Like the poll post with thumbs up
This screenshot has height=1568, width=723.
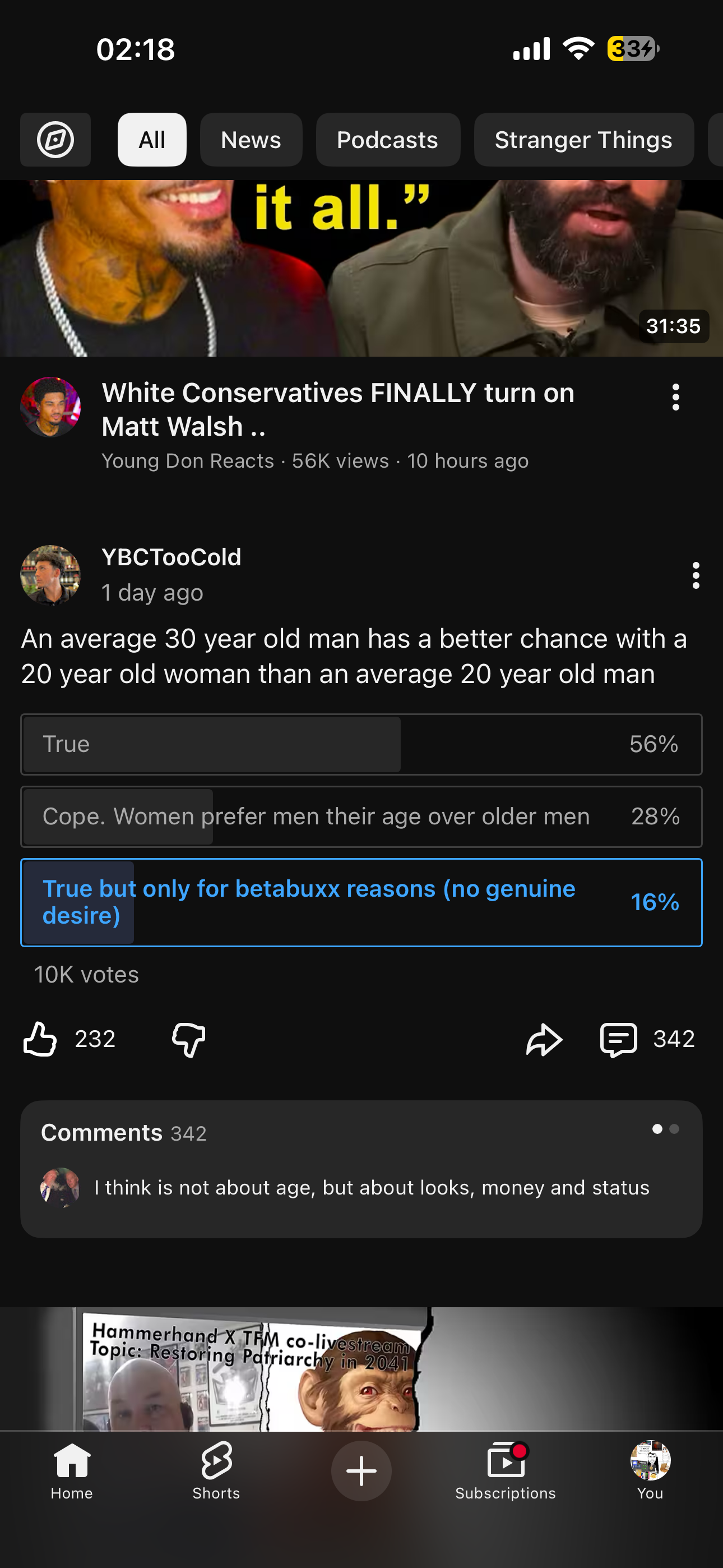click(40, 1039)
